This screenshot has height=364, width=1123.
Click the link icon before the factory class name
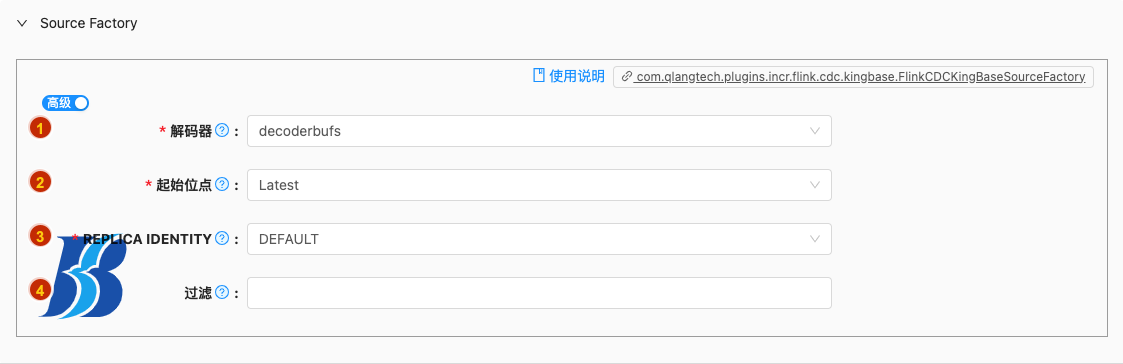click(627, 77)
